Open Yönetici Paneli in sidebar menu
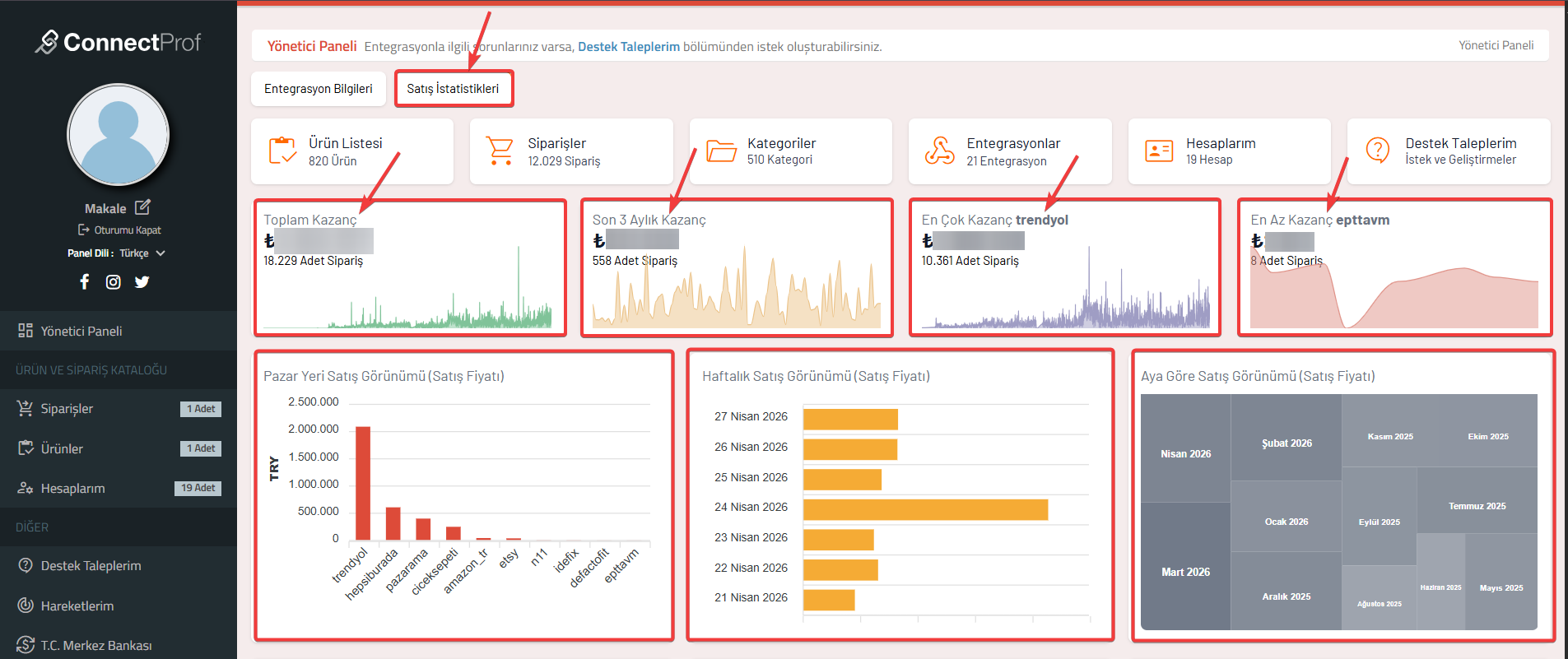Screen dimensions: 1568x659 pyautogui.click(x=81, y=331)
